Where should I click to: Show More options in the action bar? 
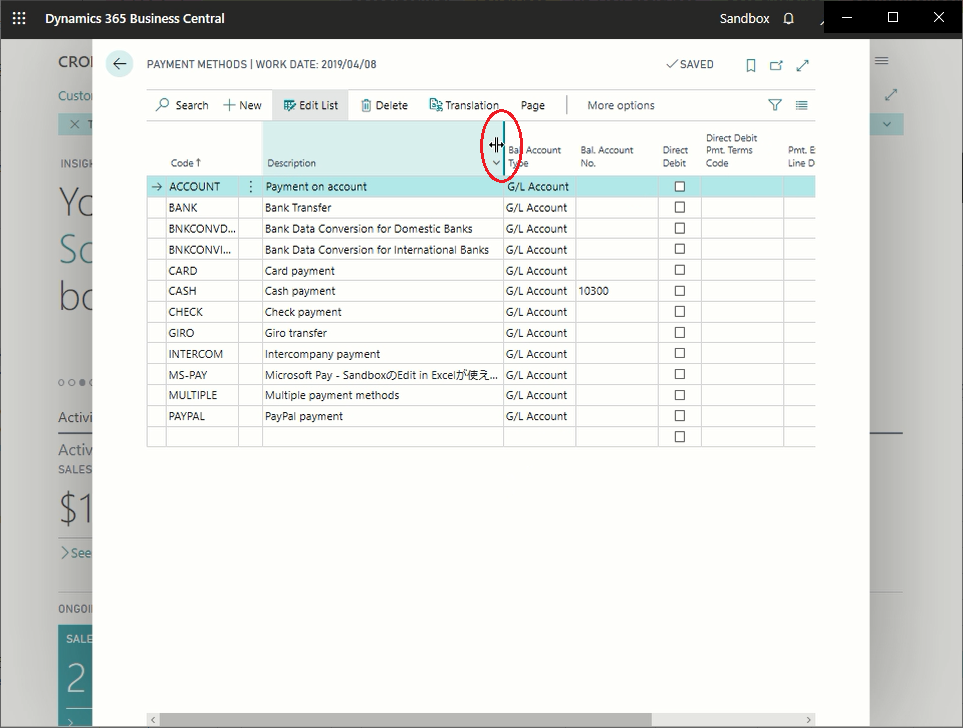tap(621, 105)
